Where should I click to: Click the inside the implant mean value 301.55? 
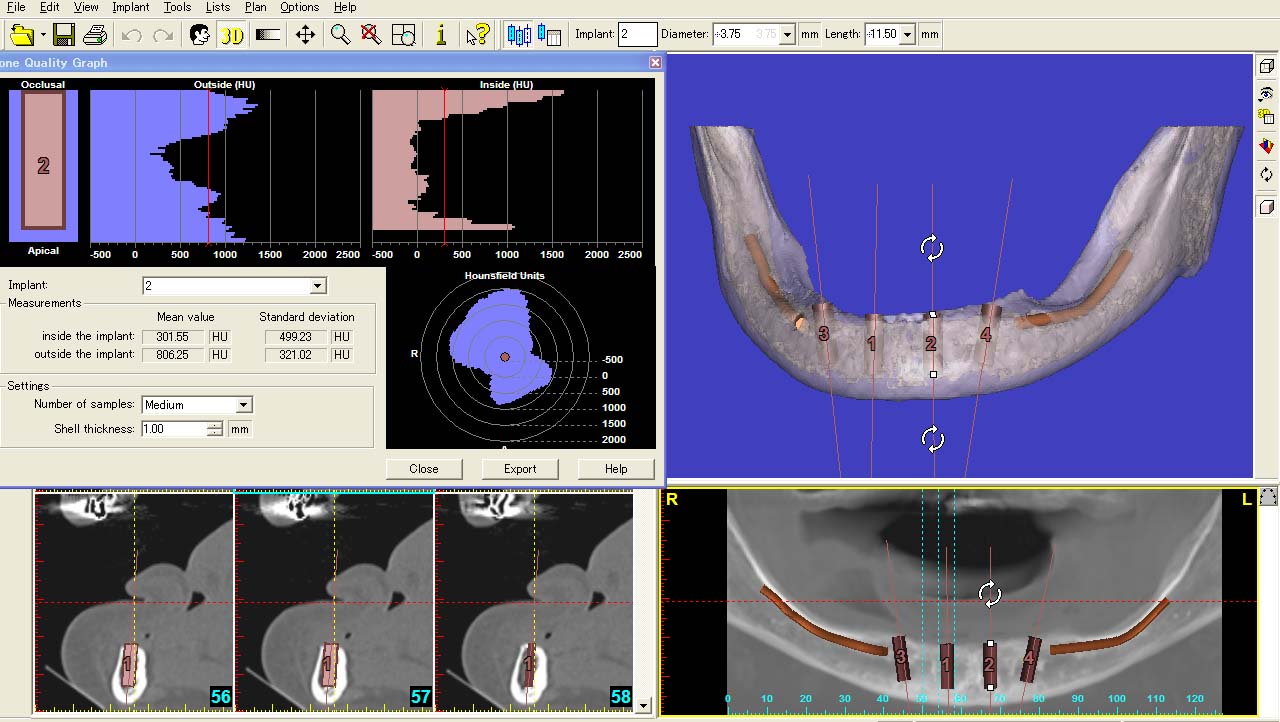pos(173,337)
